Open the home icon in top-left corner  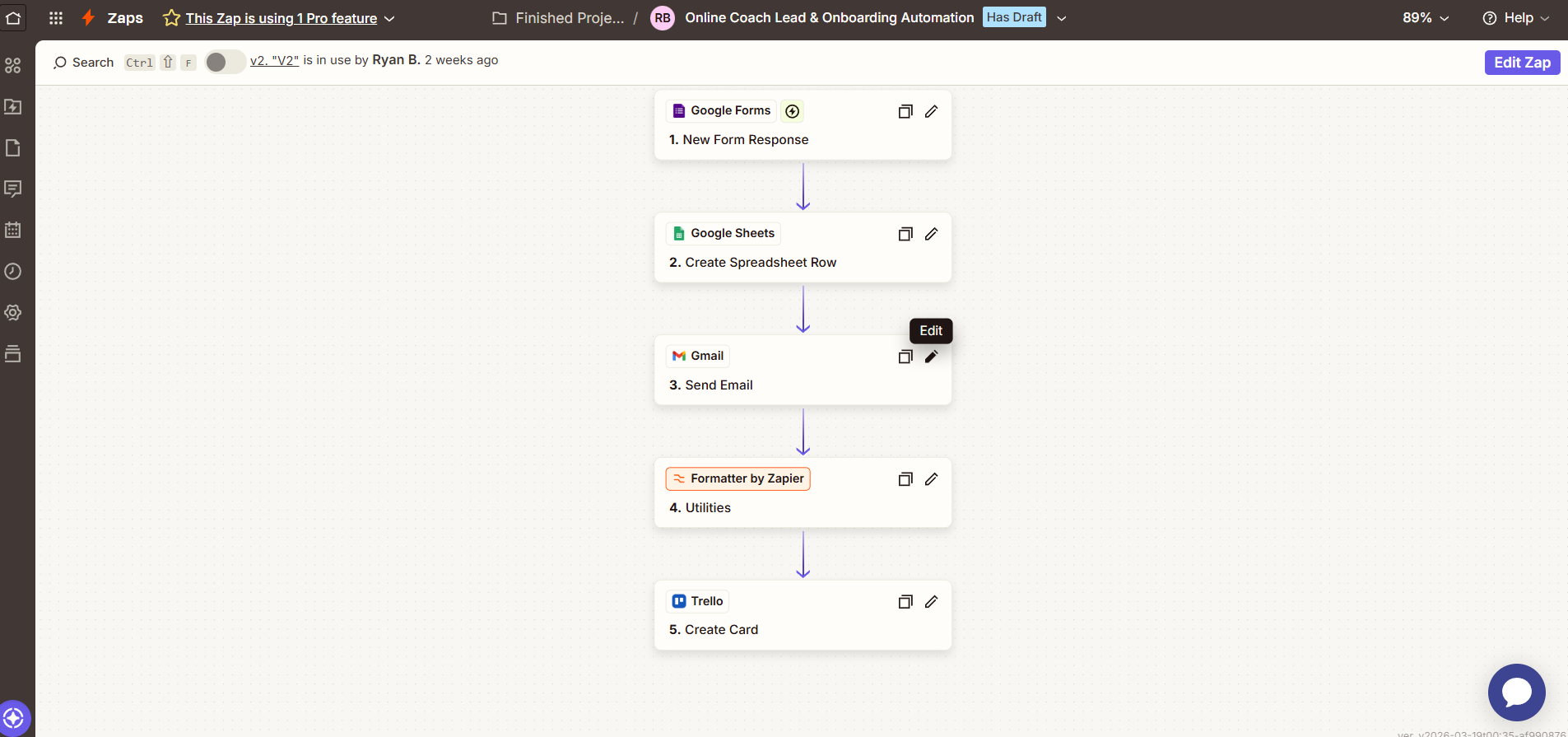(13, 17)
